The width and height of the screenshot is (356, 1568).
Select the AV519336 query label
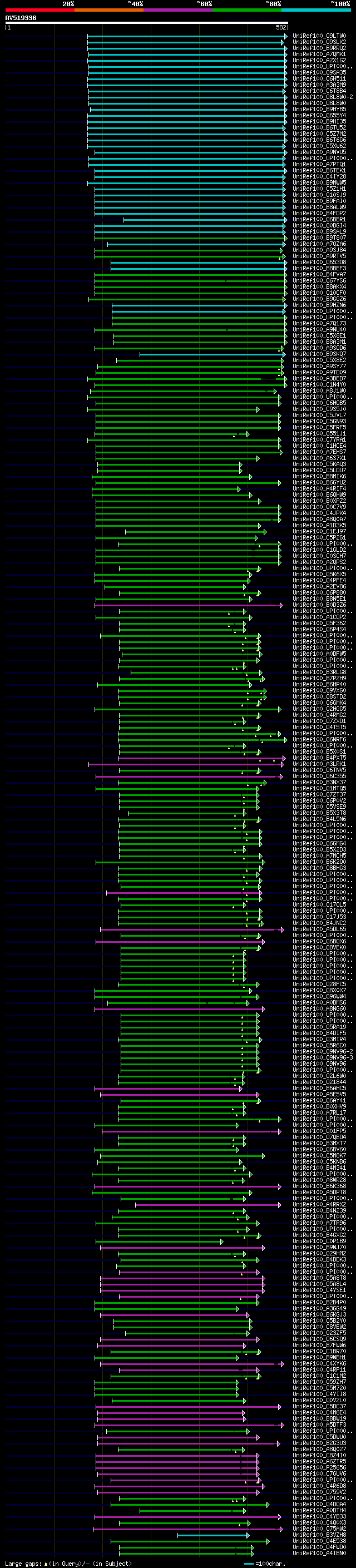pos(21,18)
